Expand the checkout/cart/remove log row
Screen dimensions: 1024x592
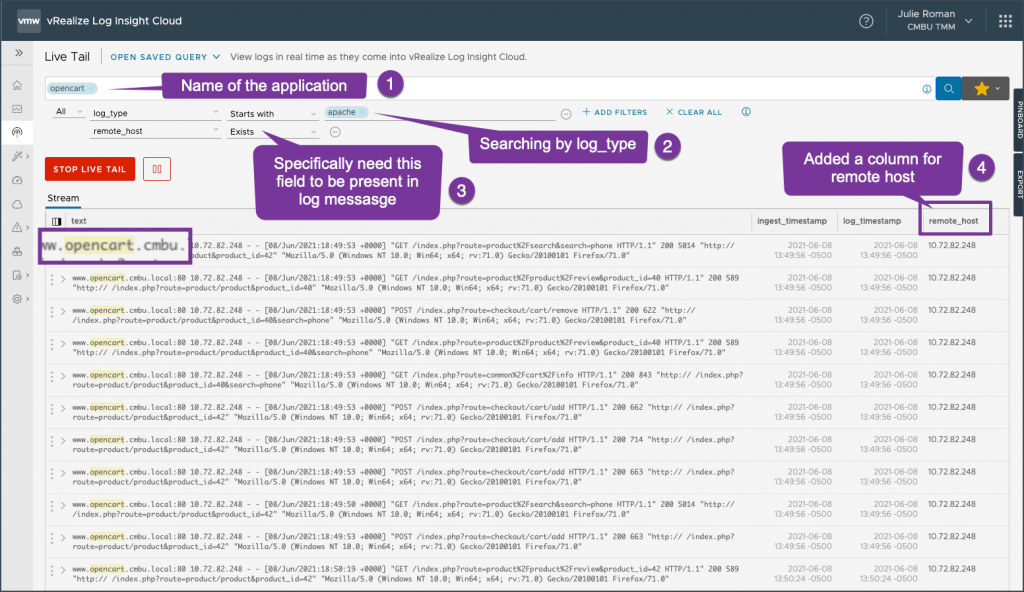tap(63, 312)
